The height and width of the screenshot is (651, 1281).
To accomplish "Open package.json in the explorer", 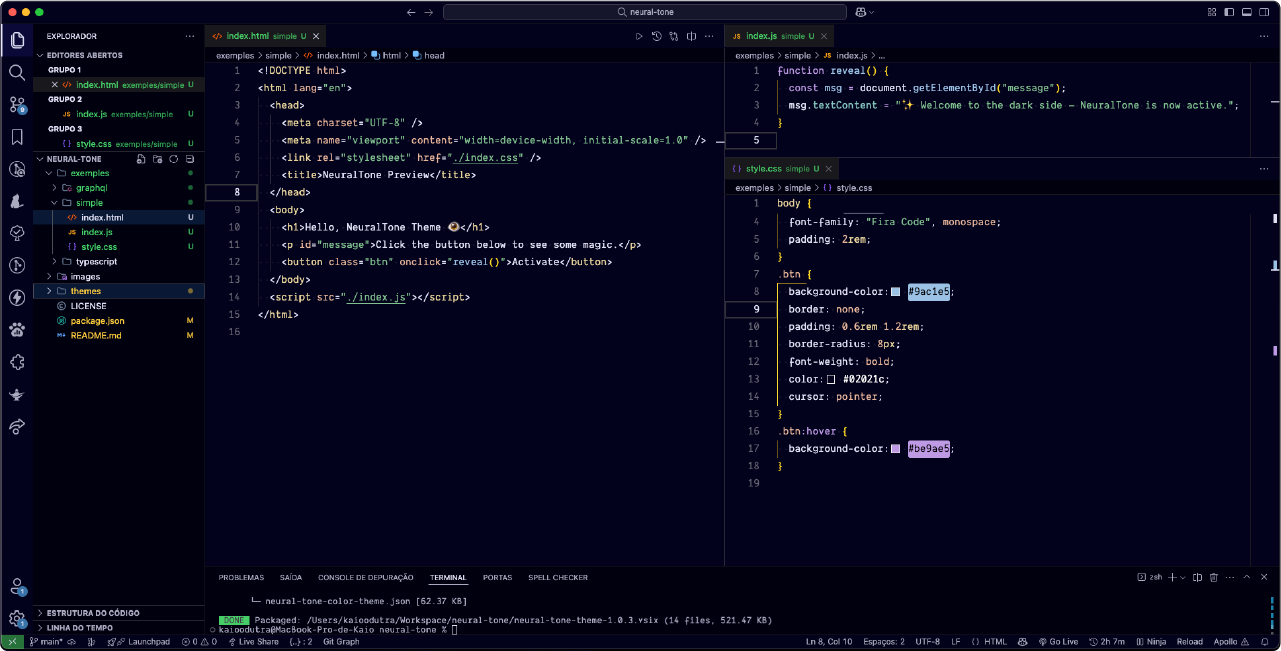I will [x=120, y=320].
